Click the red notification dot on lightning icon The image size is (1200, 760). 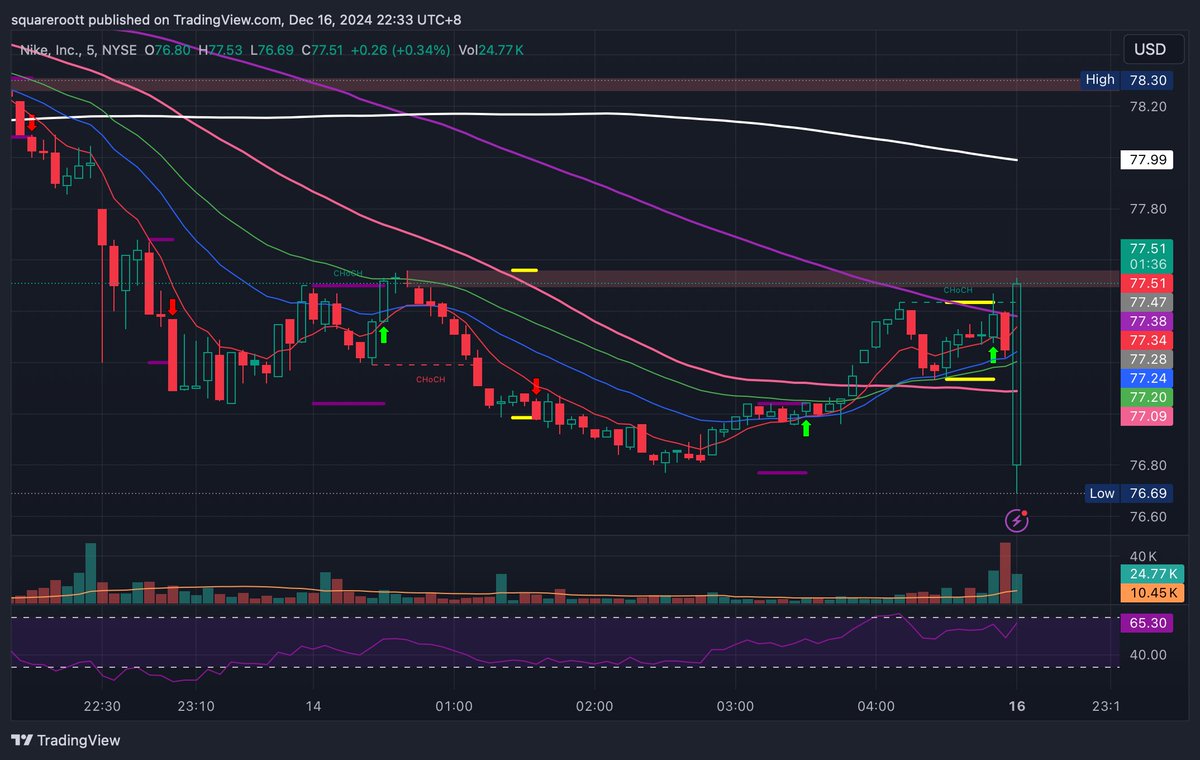click(x=1026, y=513)
